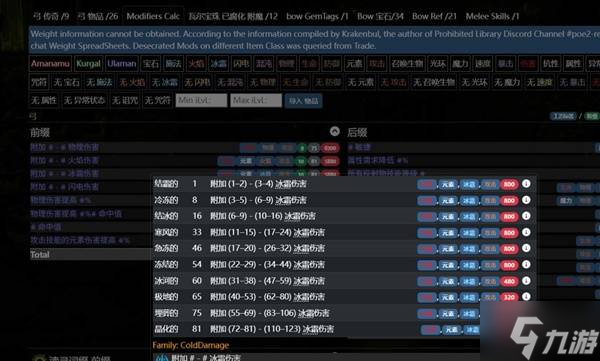Open info icon for level 54 cold damage row
Screen dimensions: 600x361
(x=526, y=265)
